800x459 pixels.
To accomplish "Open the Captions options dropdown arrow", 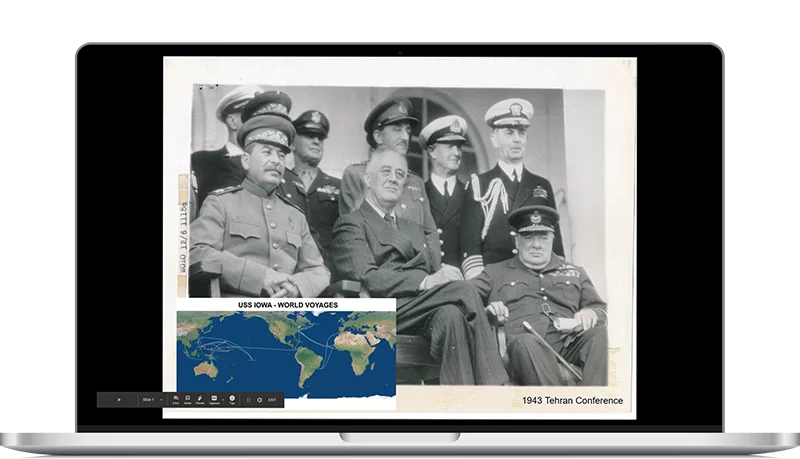I will [x=223, y=400].
